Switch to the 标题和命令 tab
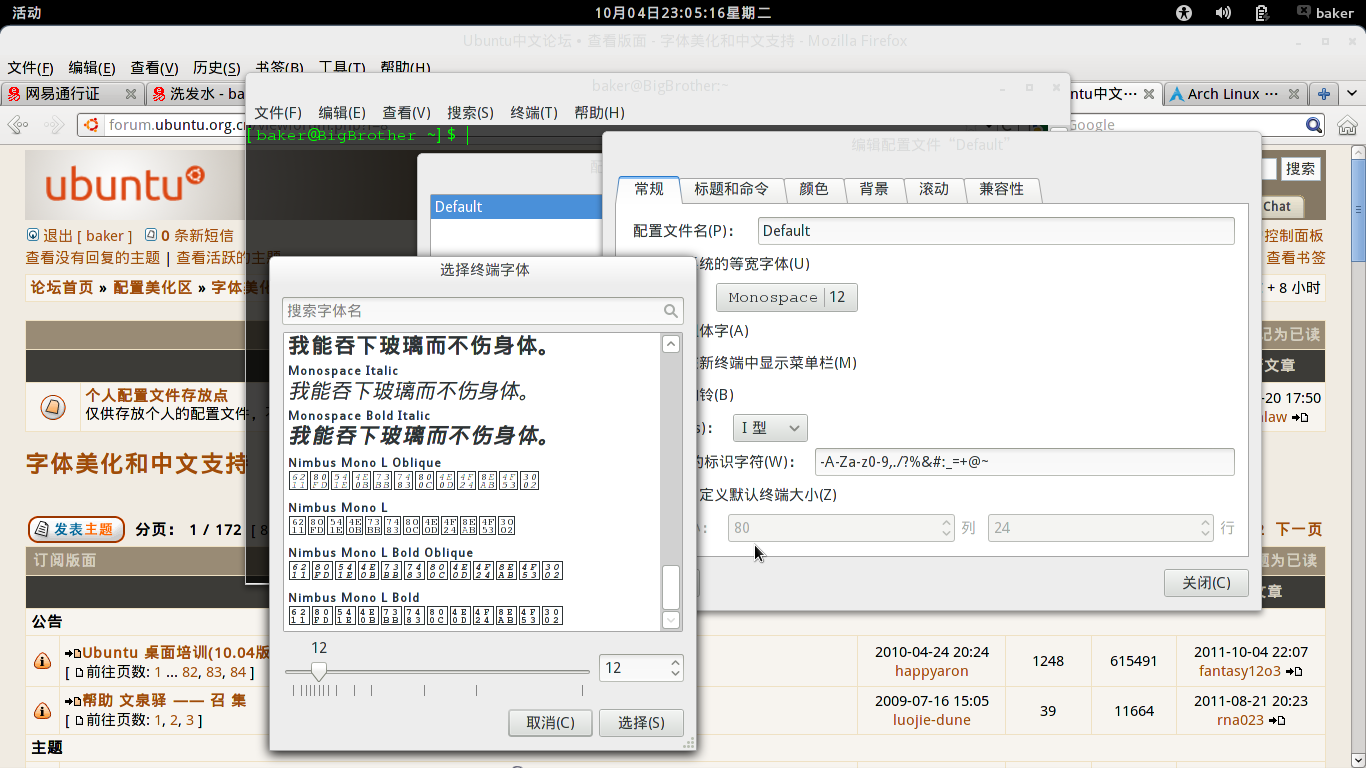The width and height of the screenshot is (1366, 768). click(732, 189)
